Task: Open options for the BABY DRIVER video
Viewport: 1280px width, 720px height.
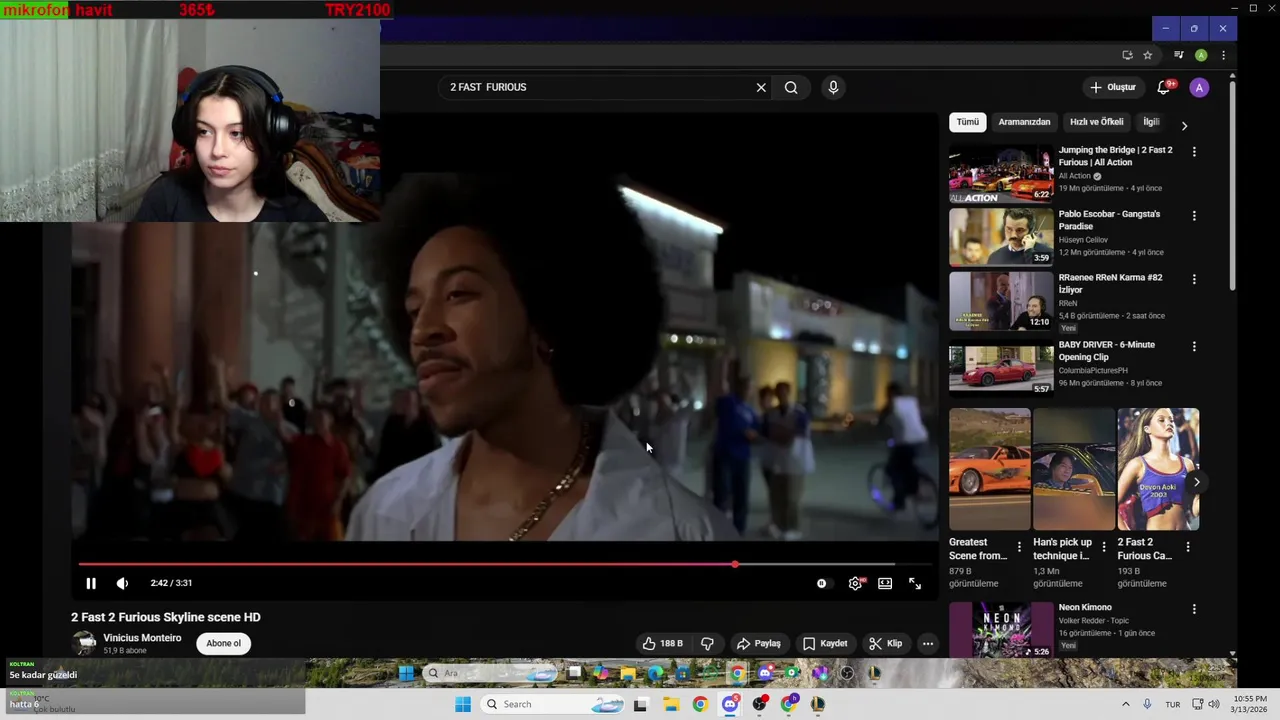Action: pyautogui.click(x=1194, y=346)
